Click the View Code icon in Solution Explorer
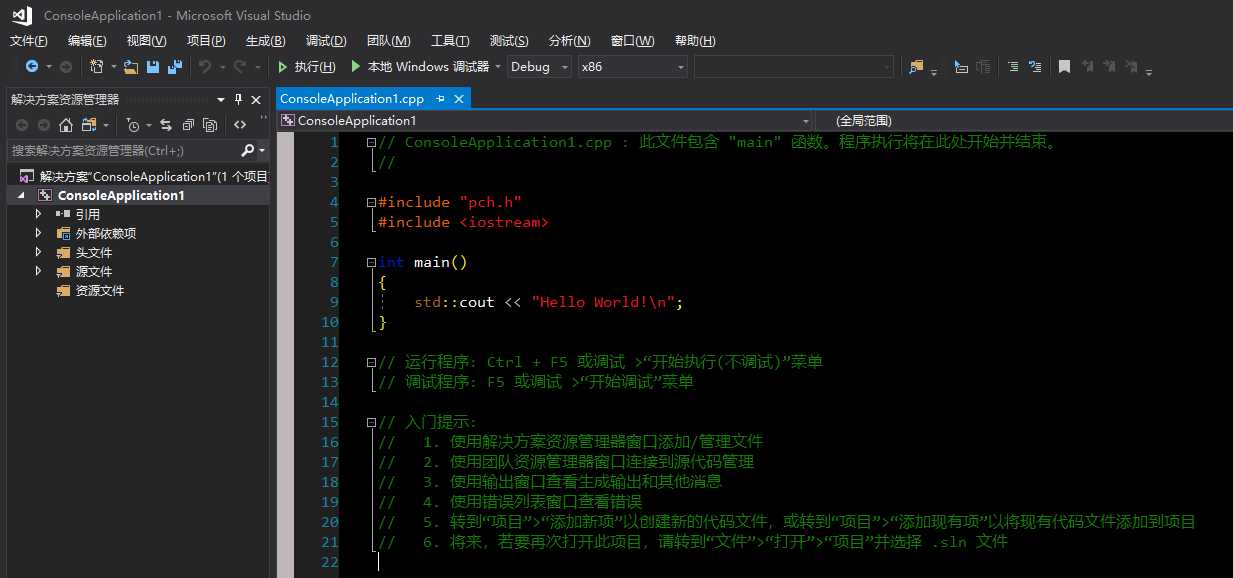This screenshot has height=578, width=1233. point(240,125)
